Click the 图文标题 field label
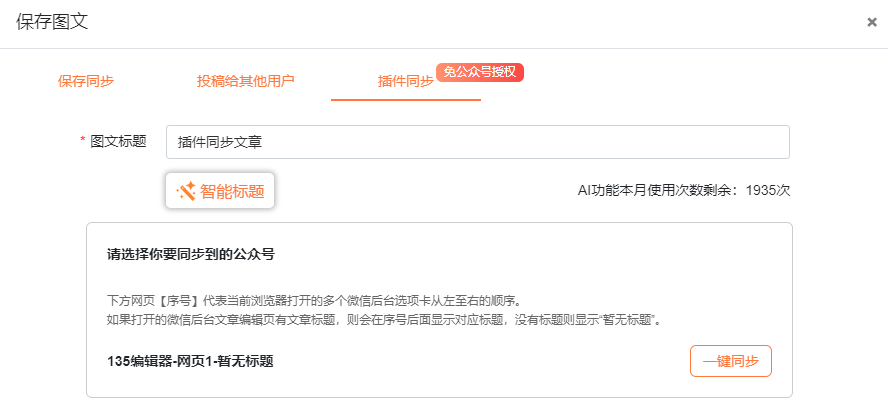Screen dimensions: 888x409 pyautogui.click(x=119, y=142)
